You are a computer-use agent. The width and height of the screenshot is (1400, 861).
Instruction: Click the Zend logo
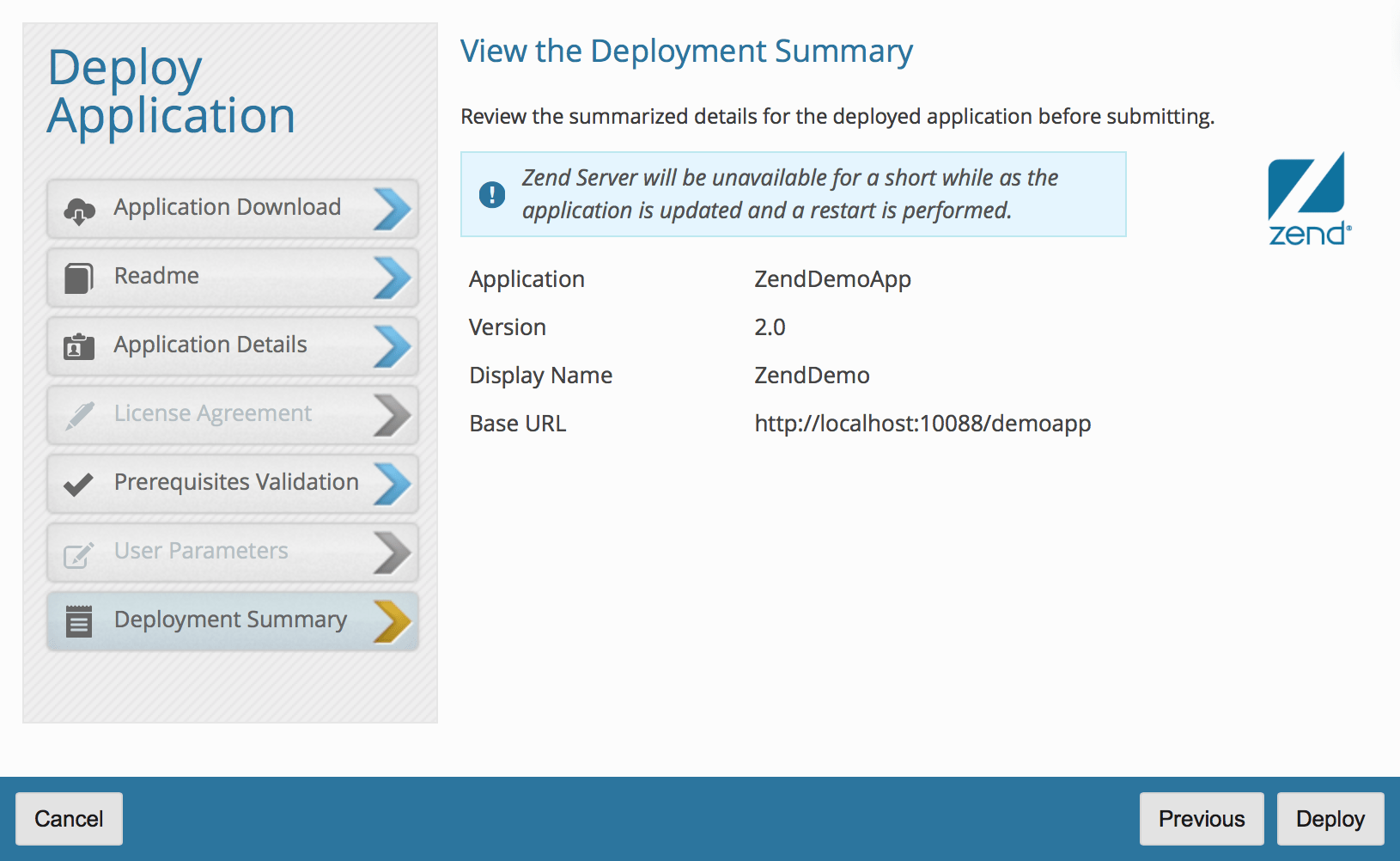pos(1309,198)
